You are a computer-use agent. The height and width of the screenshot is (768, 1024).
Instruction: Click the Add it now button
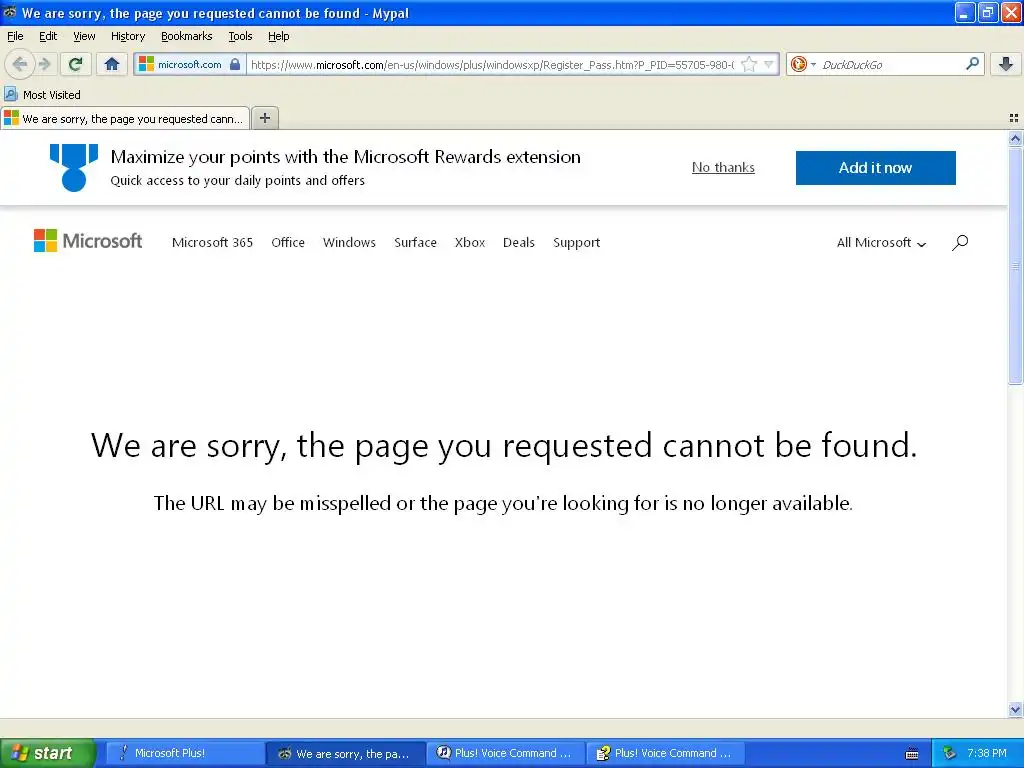pos(875,168)
